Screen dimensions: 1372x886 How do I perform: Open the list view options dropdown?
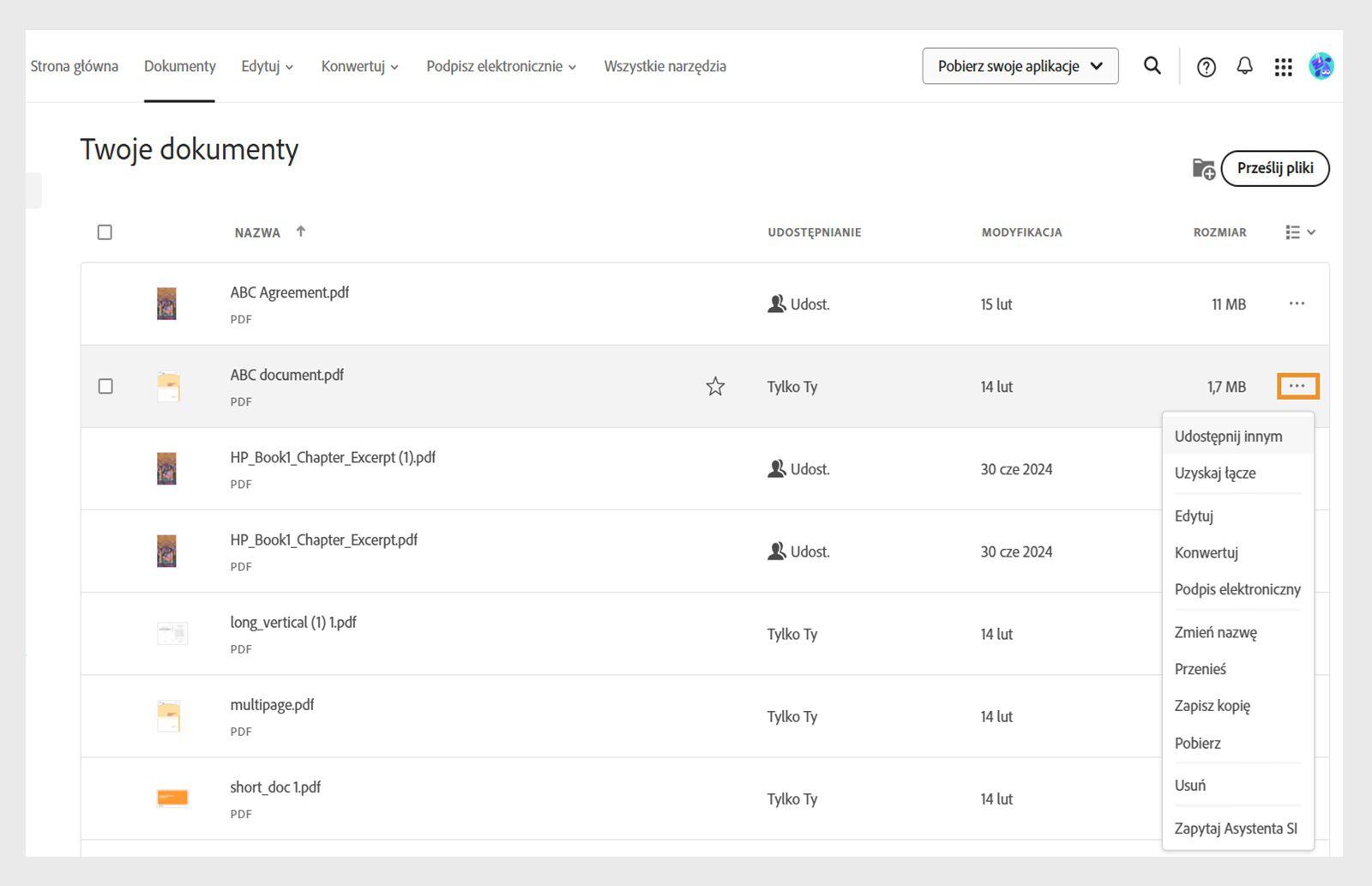(1300, 232)
